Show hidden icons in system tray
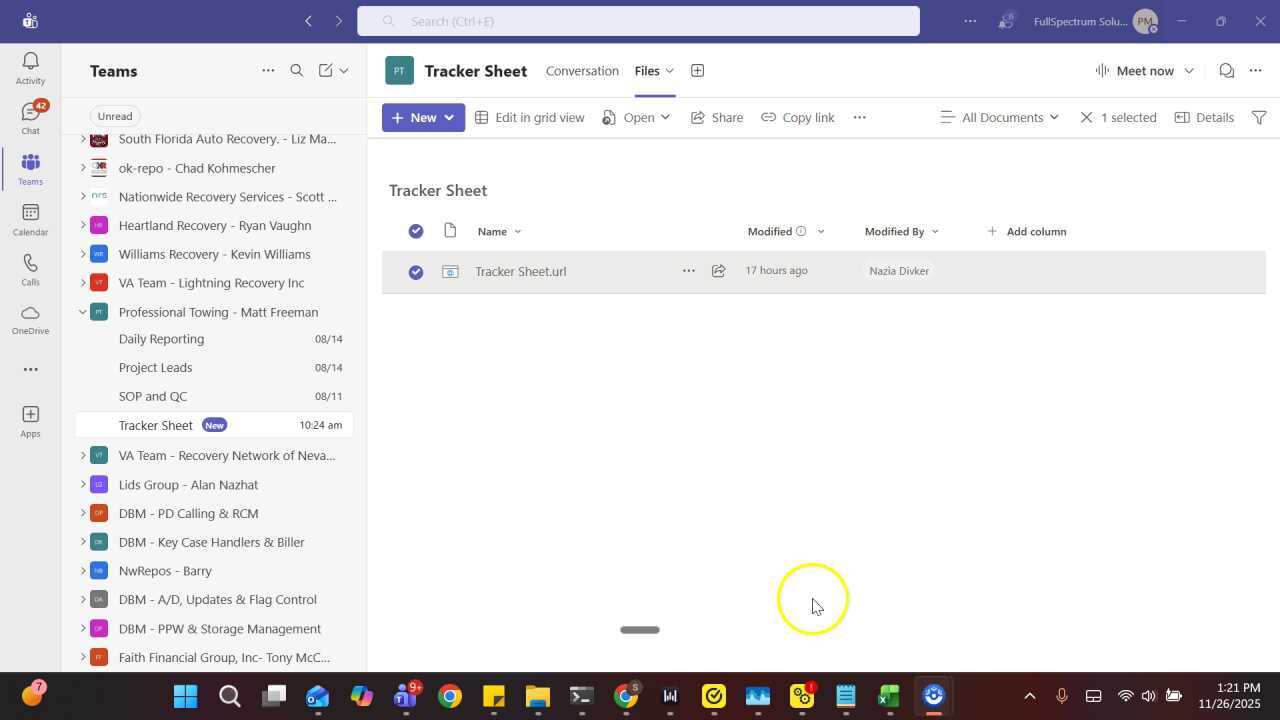1280x720 pixels. coord(1030,696)
